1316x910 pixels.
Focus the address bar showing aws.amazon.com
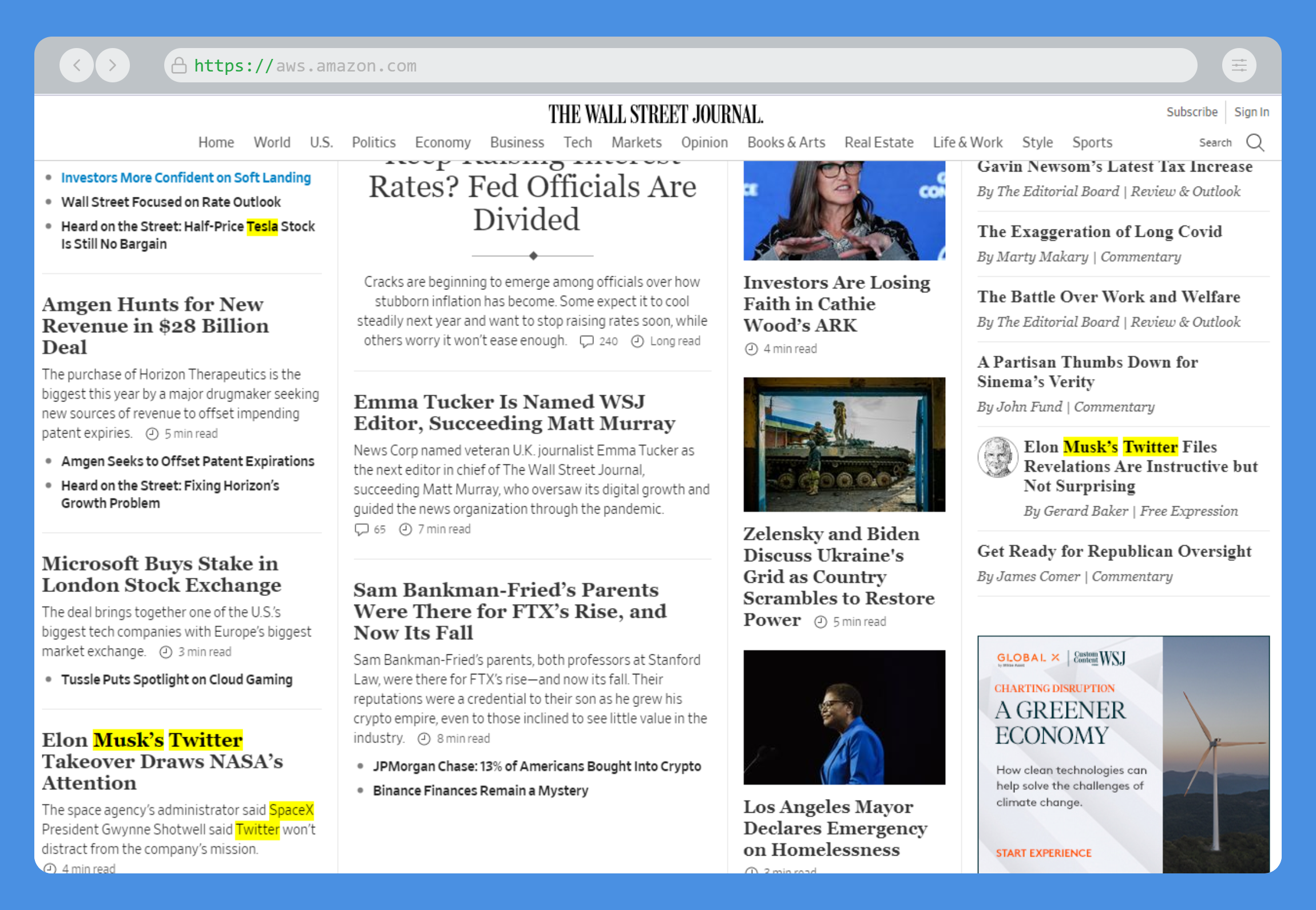[x=680, y=65]
